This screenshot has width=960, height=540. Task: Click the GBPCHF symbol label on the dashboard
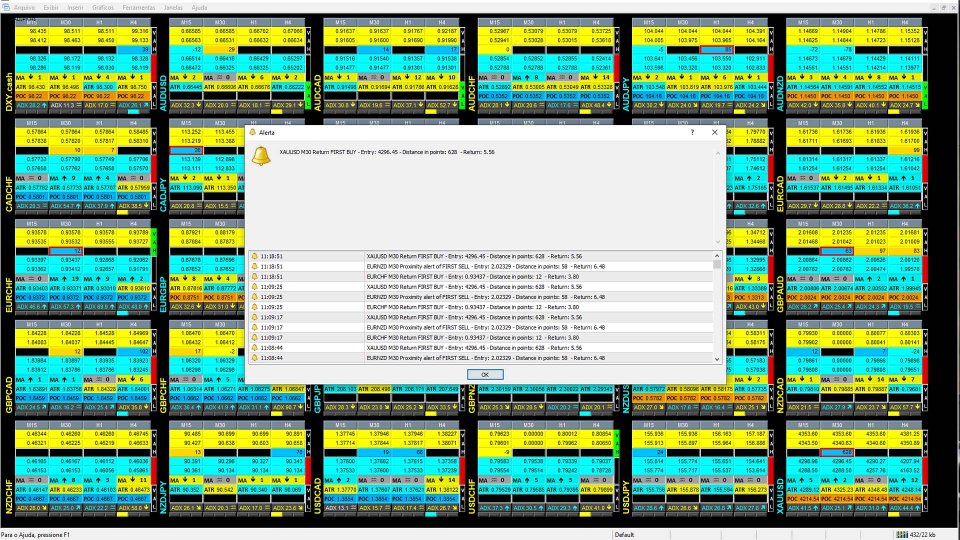click(163, 395)
